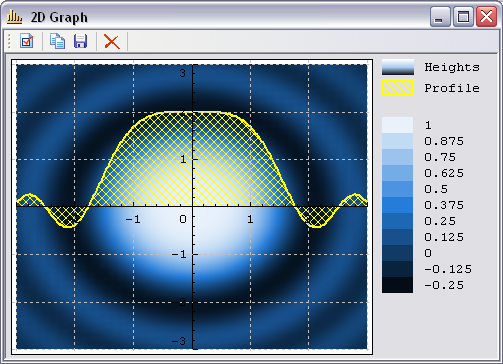Click the color scale swatch for 0.5

tap(397, 189)
